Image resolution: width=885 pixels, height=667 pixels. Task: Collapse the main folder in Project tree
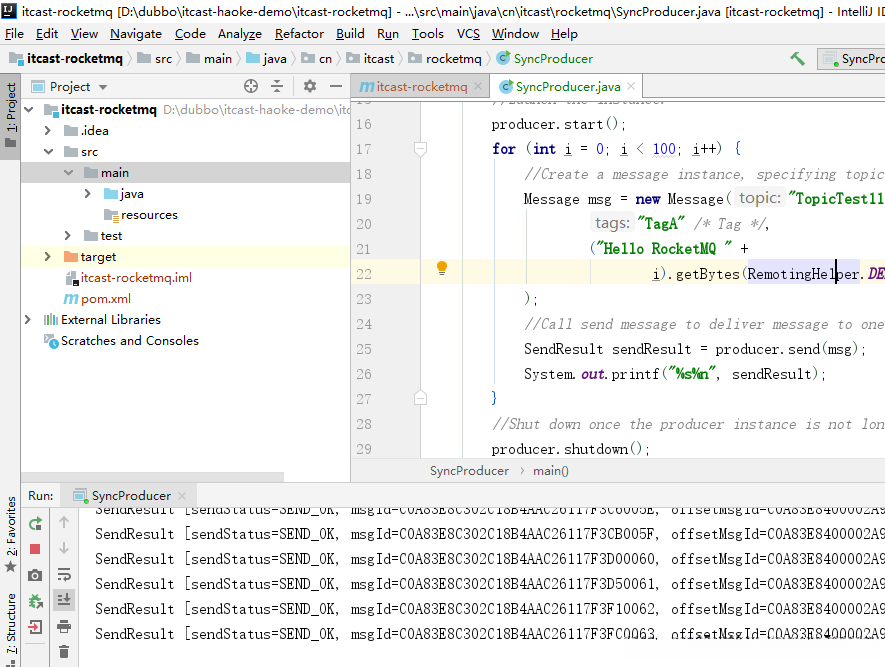click(x=68, y=173)
